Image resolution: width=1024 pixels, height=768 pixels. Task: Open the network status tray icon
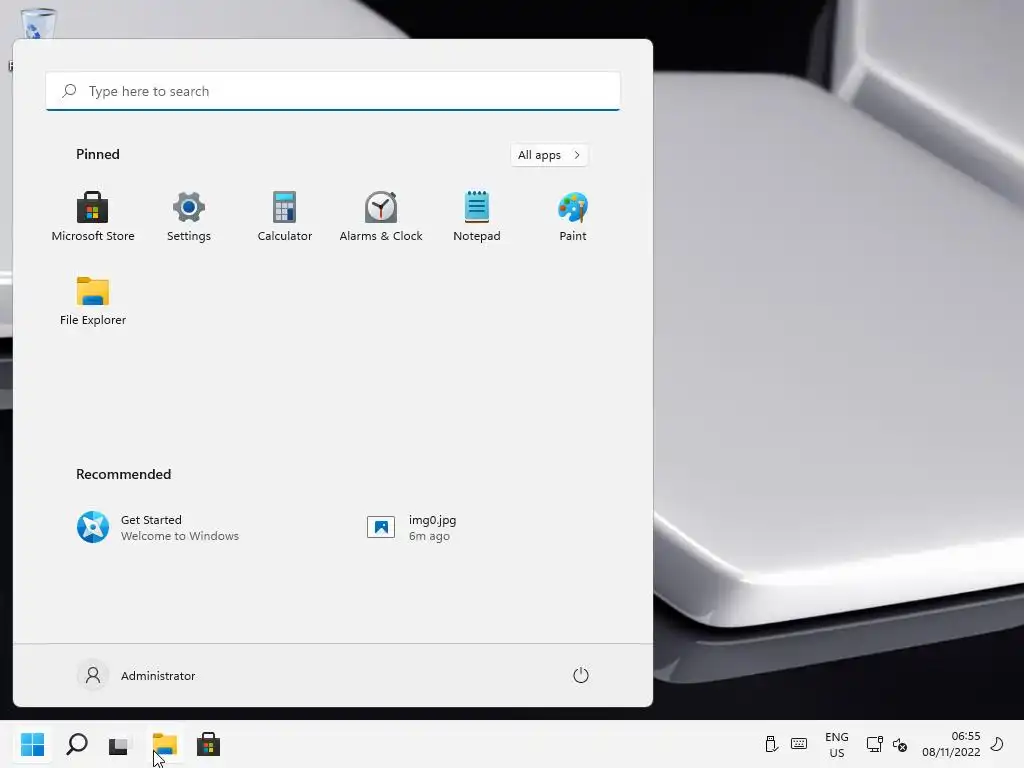coord(874,744)
